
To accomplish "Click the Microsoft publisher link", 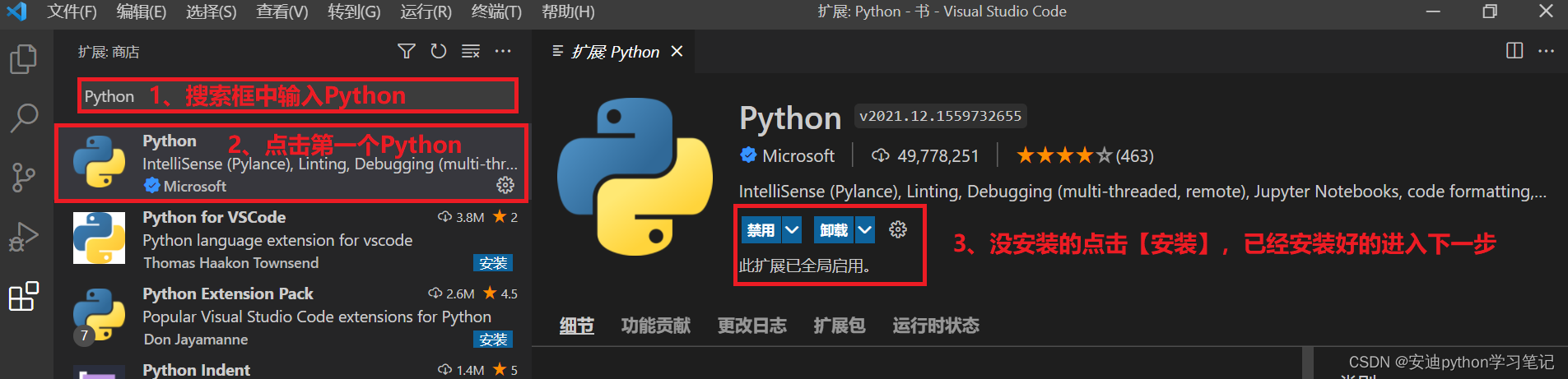I will pos(798,155).
